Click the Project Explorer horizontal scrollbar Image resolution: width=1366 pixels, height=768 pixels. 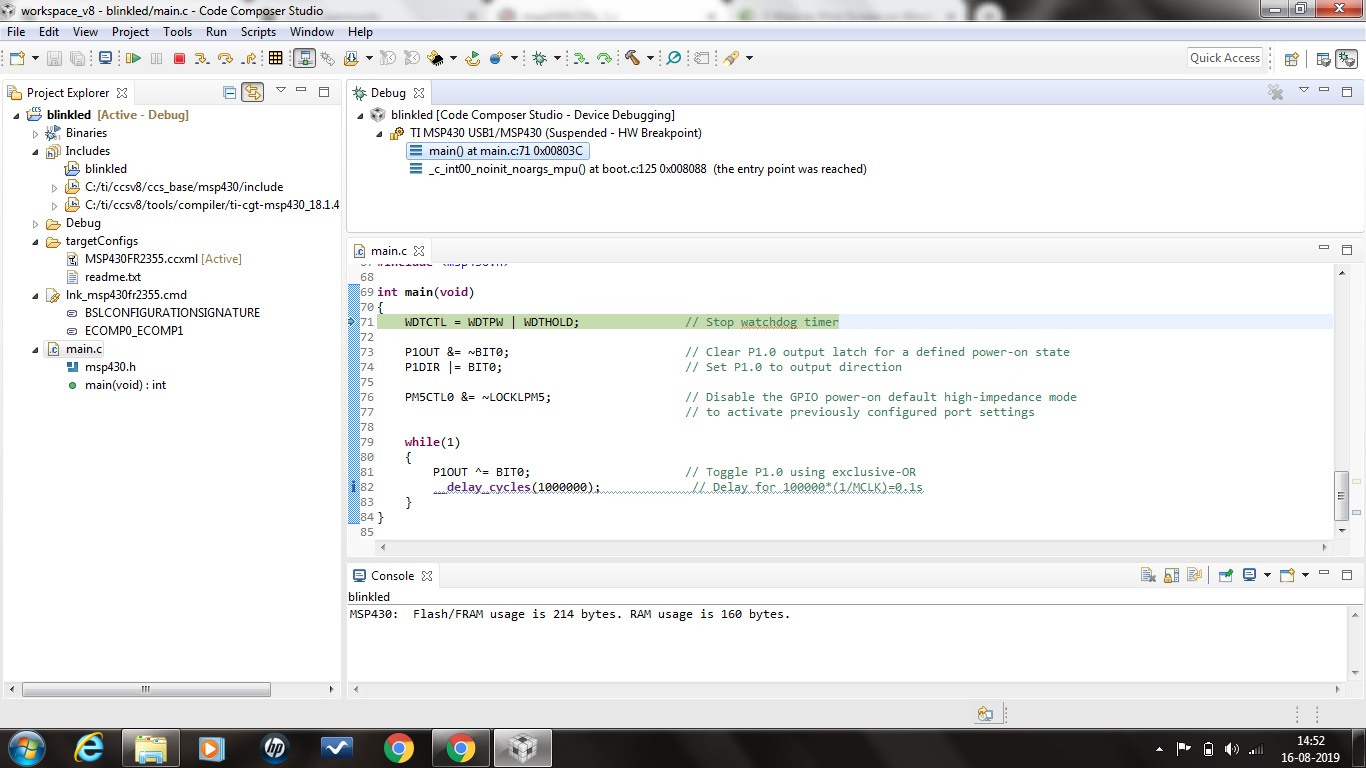coord(146,690)
